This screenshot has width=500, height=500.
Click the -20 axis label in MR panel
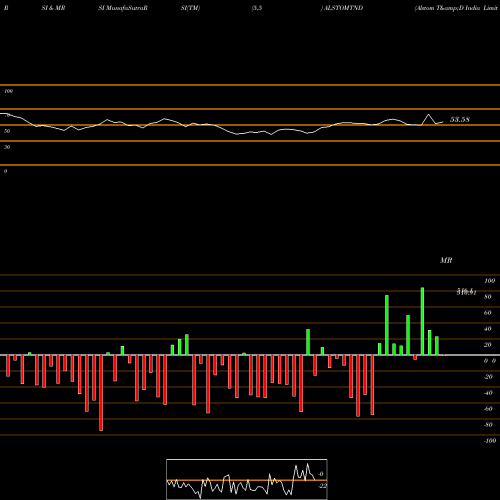(x=488, y=377)
